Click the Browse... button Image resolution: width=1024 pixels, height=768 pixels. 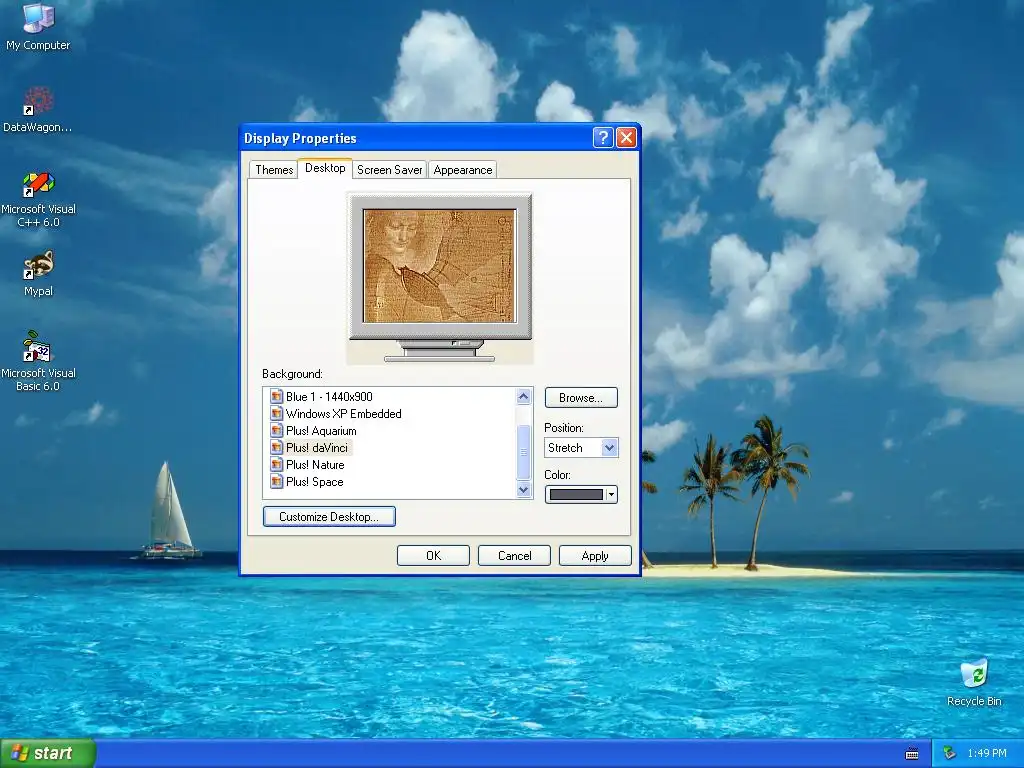point(581,398)
